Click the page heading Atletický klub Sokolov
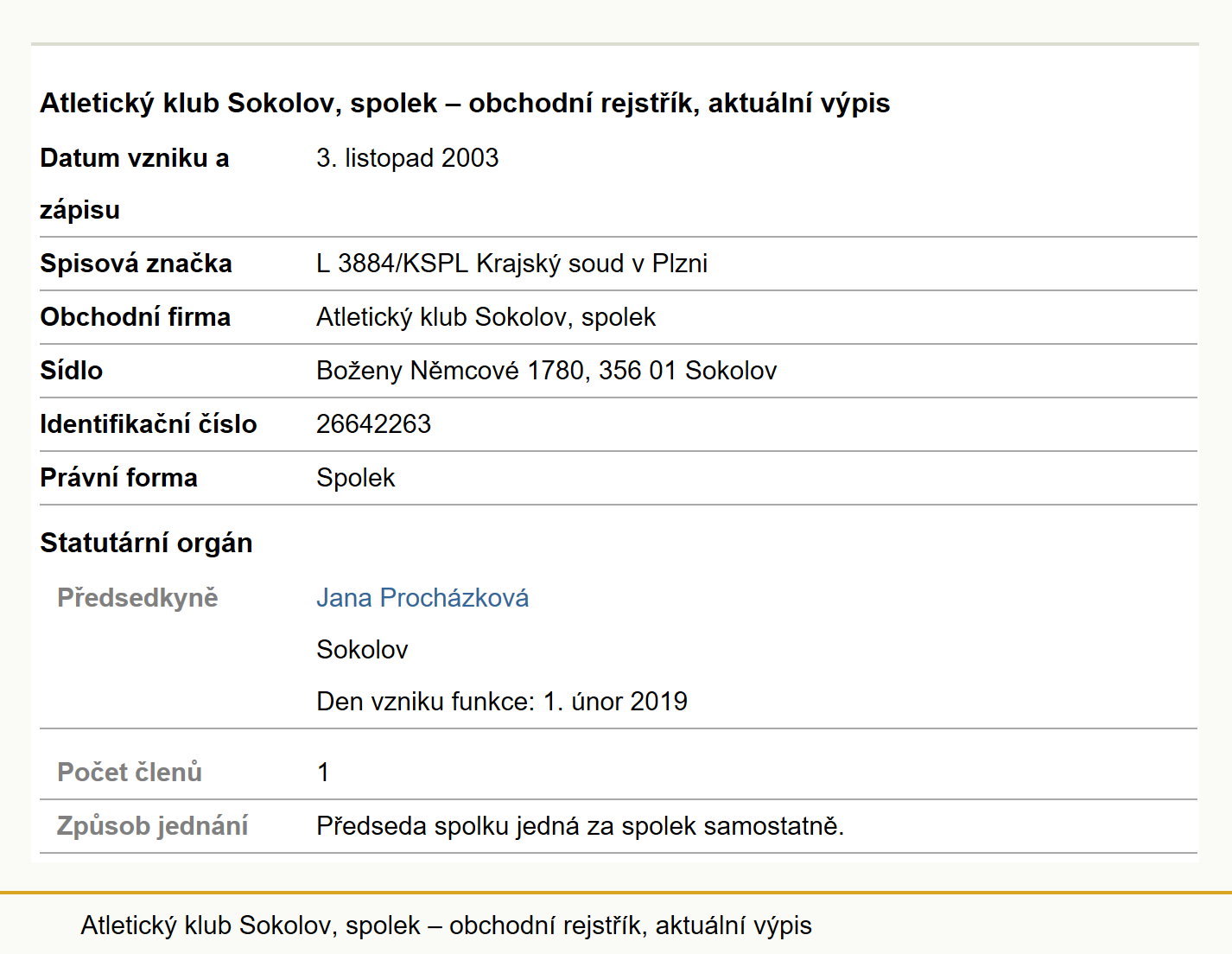Image resolution: width=1232 pixels, height=954 pixels. (x=465, y=103)
